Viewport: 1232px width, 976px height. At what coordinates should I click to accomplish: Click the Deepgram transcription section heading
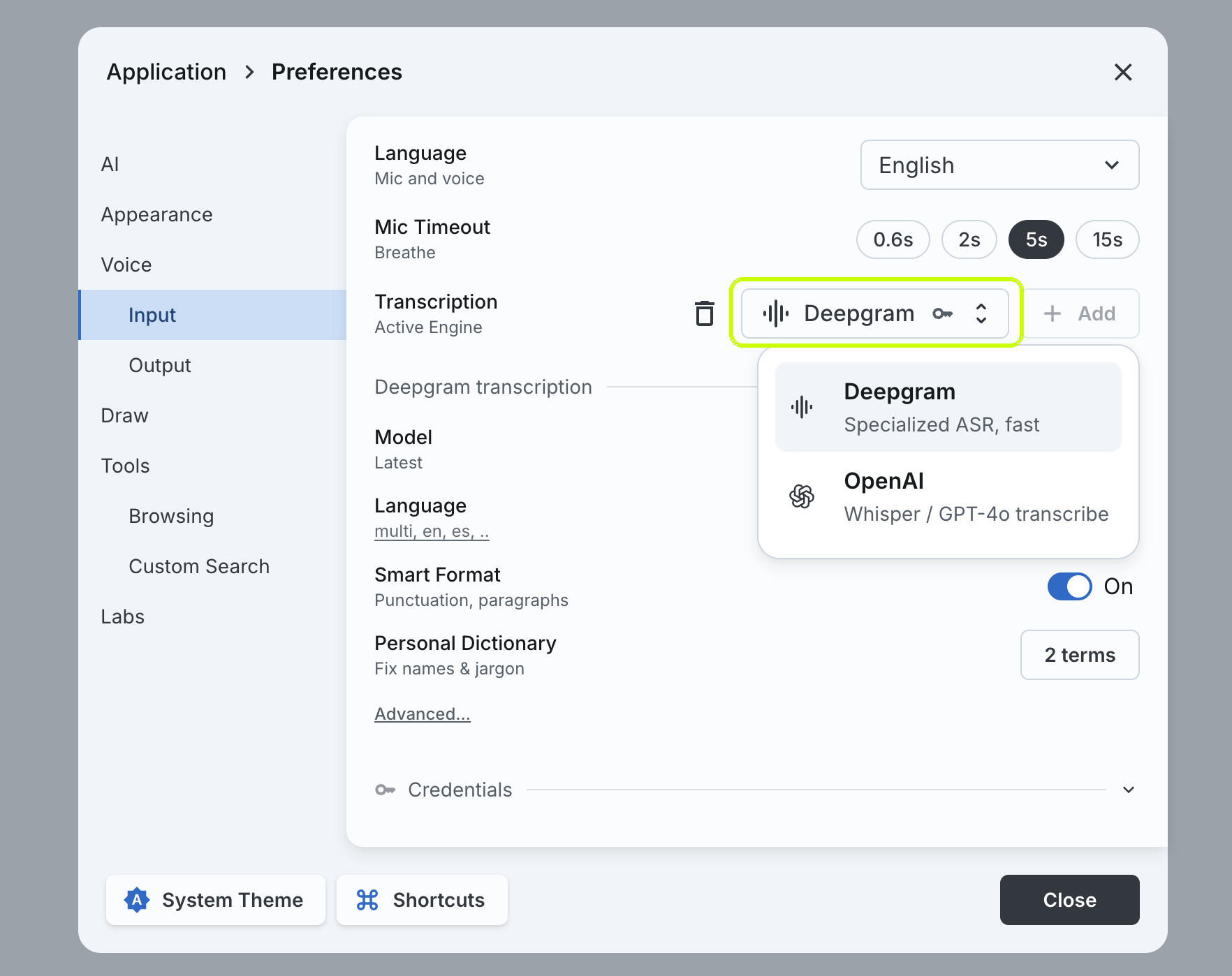coord(483,387)
